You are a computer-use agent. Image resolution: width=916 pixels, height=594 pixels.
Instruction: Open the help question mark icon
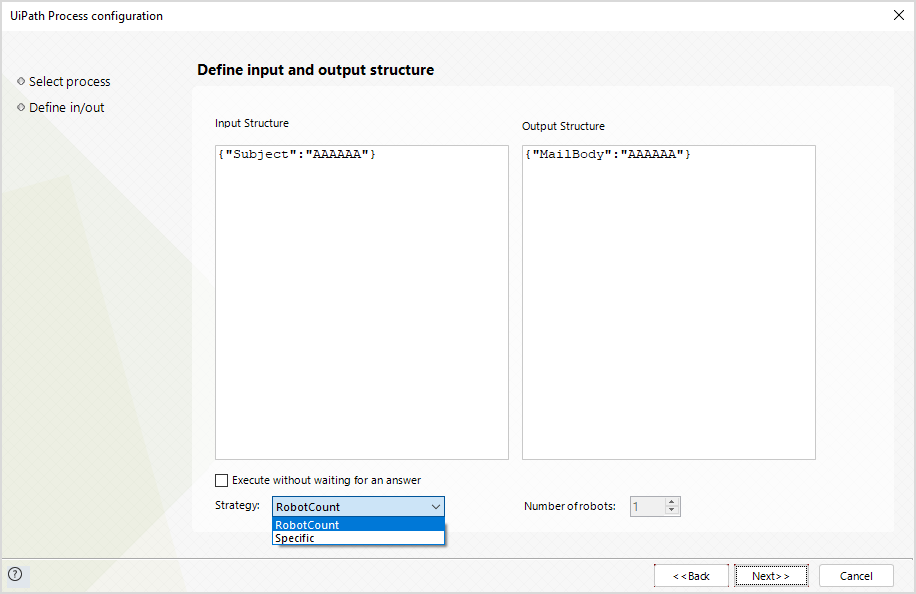(x=15, y=574)
